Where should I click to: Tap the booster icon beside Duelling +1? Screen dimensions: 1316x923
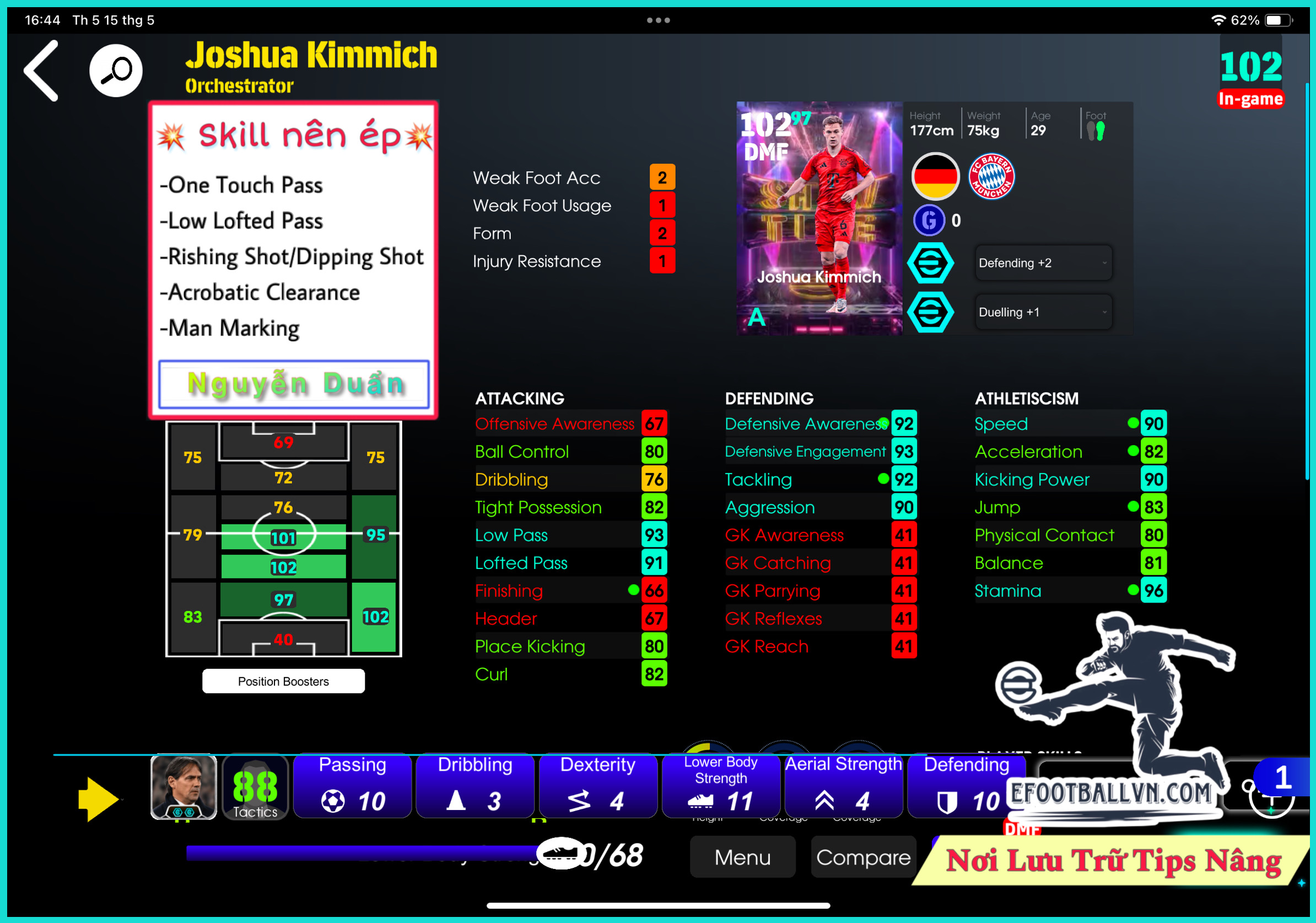(930, 312)
